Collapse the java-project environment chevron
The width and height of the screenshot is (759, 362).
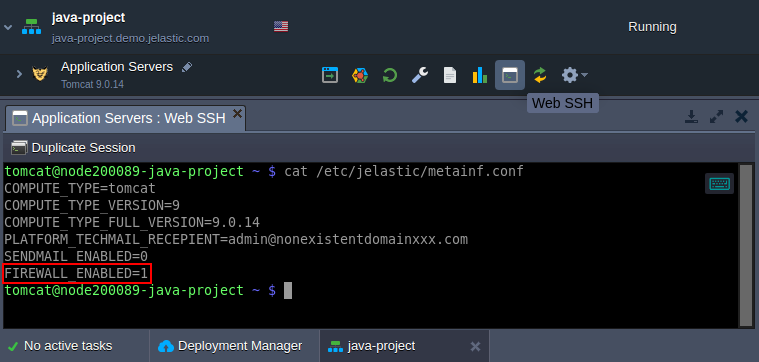click(8, 27)
